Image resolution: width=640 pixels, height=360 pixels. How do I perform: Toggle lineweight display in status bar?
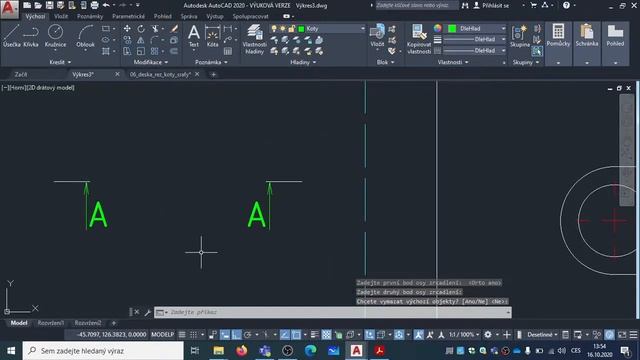click(x=314, y=335)
